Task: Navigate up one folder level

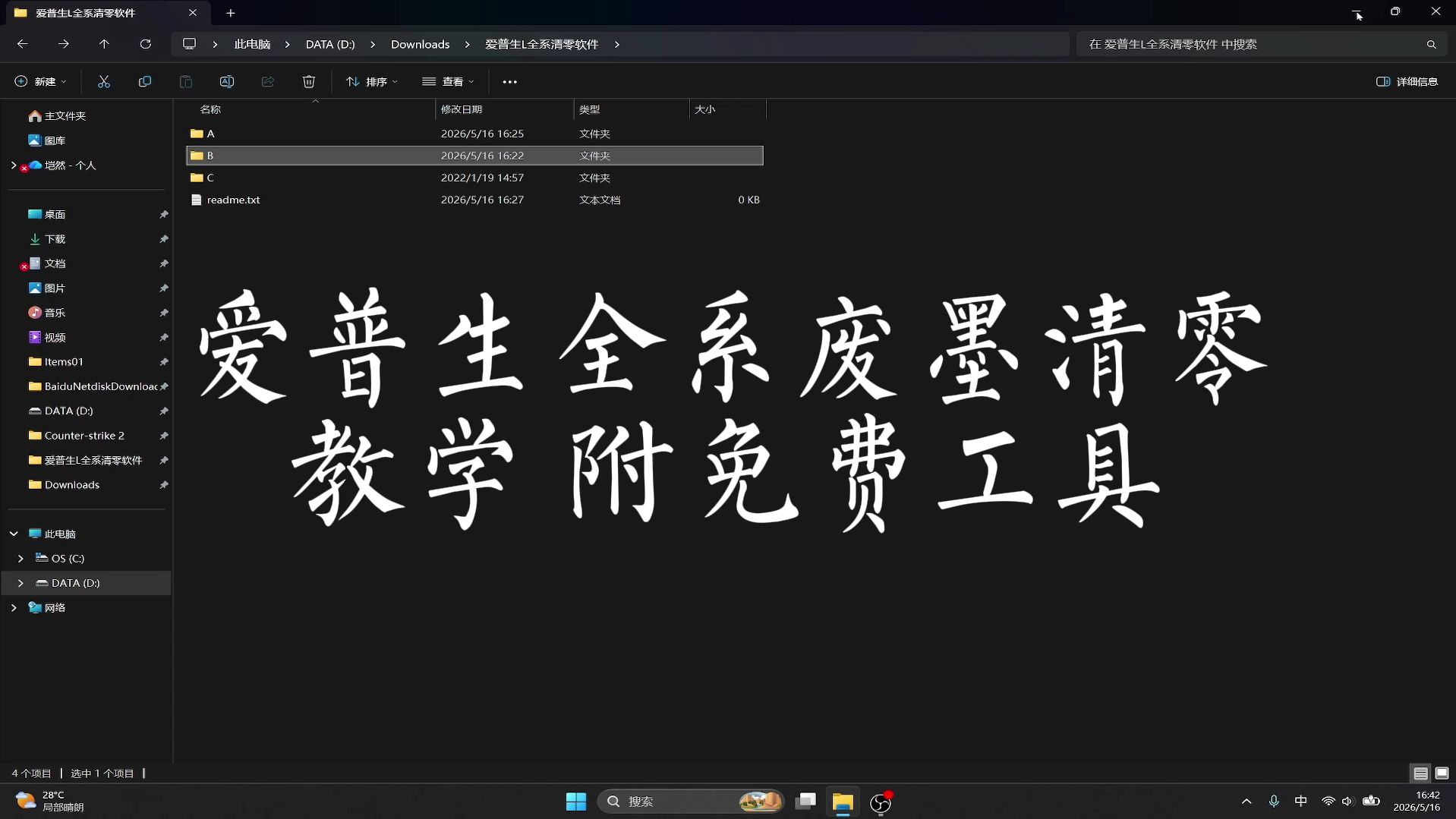Action: [105, 44]
